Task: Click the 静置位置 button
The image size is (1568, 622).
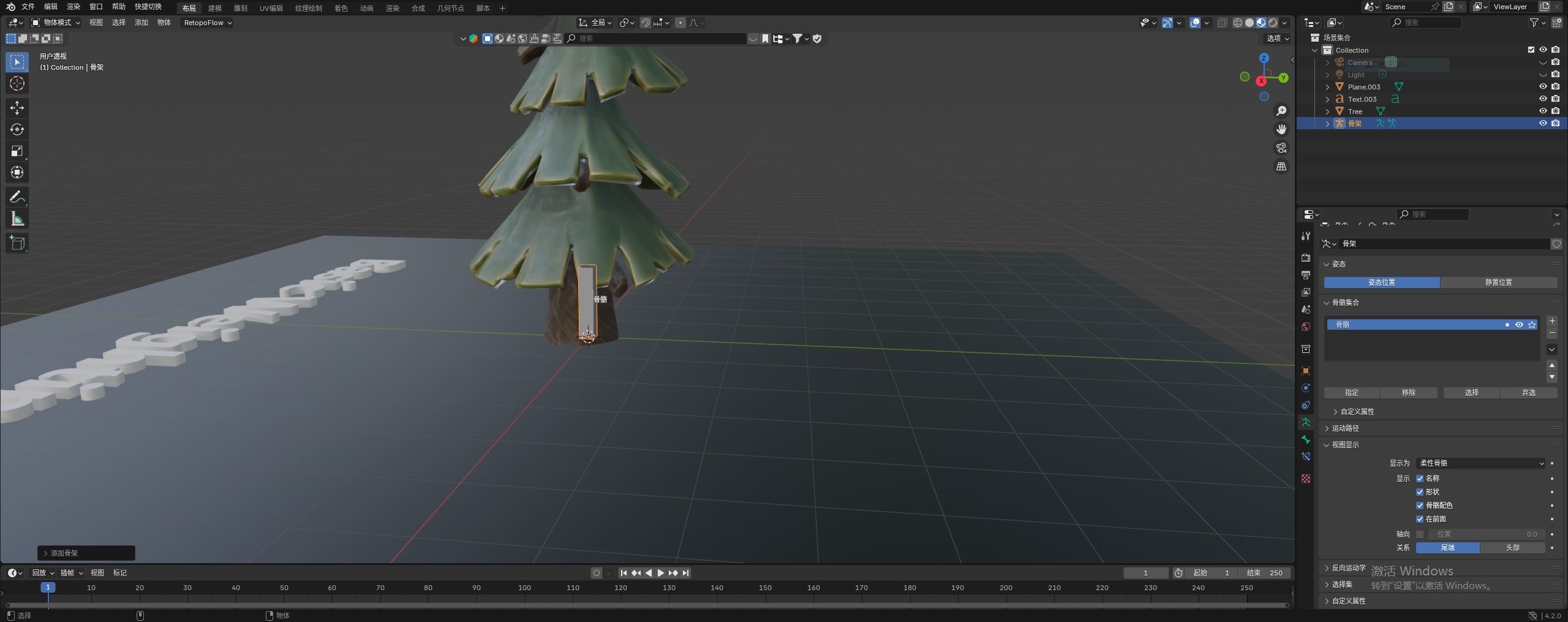Action: click(1498, 283)
